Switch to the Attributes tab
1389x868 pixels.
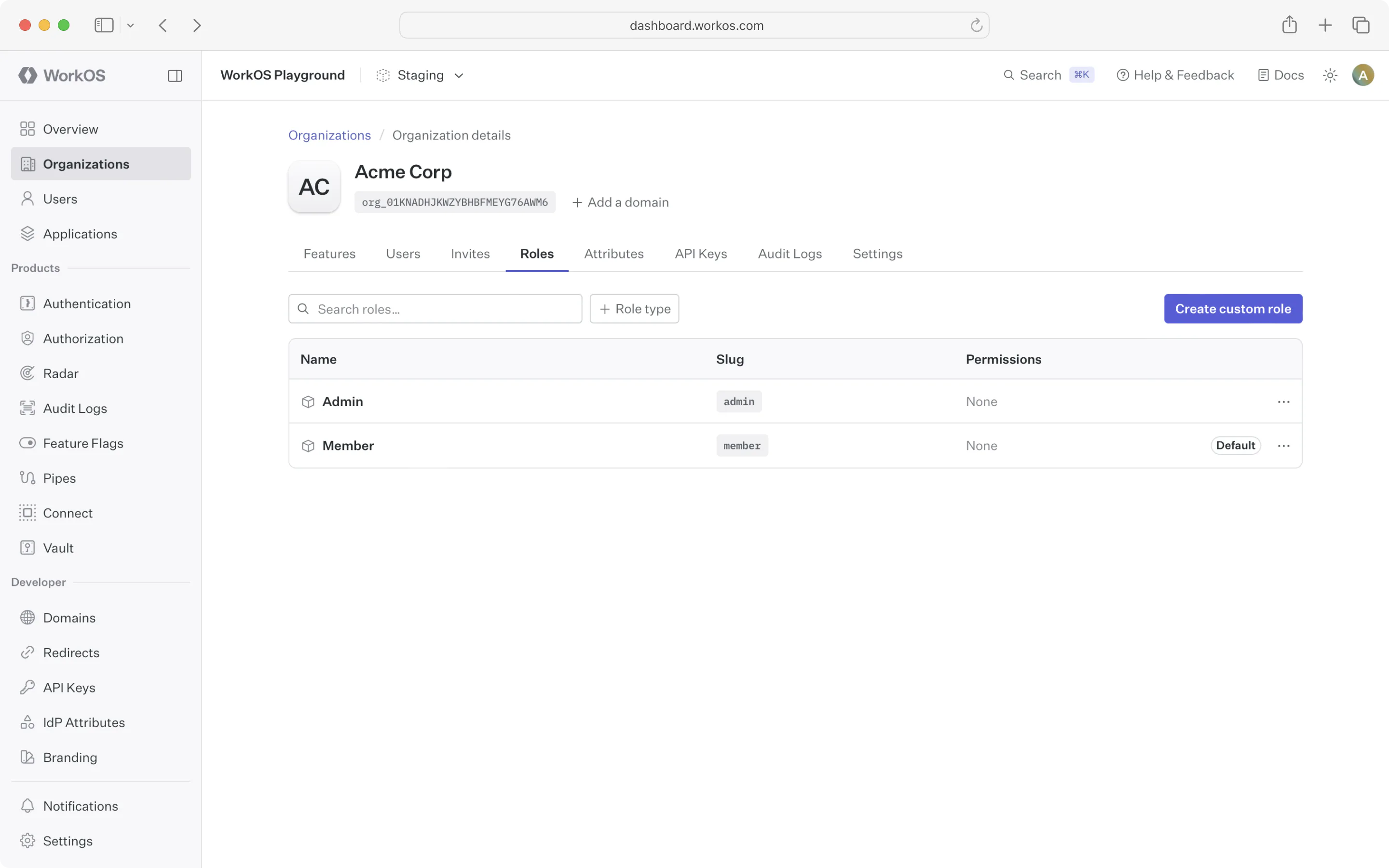(613, 253)
